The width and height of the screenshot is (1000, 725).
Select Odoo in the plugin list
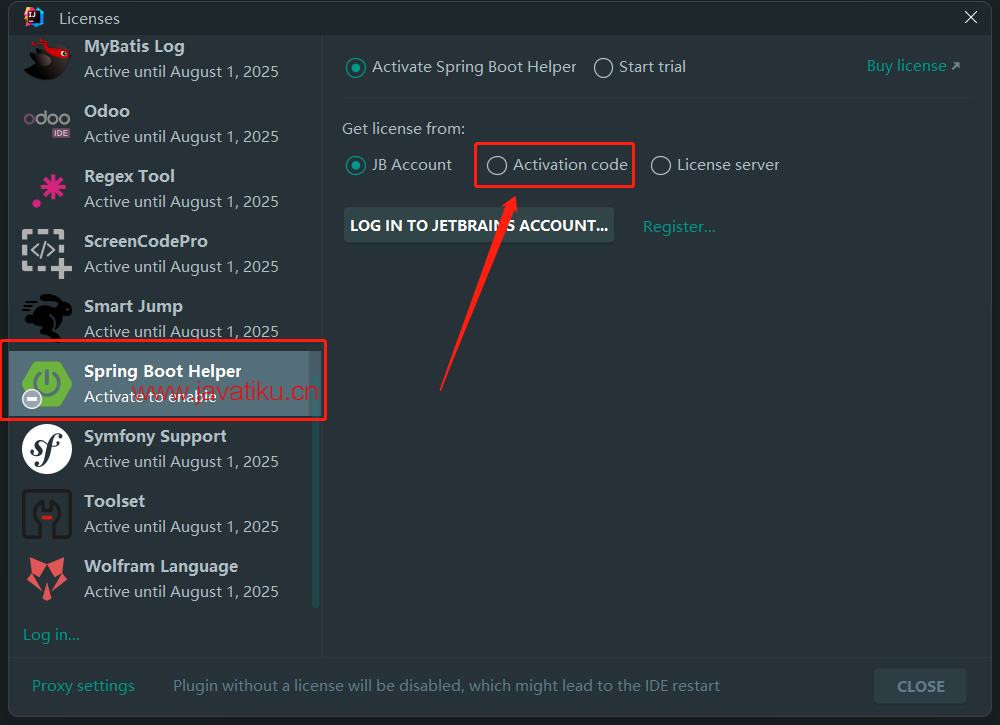click(159, 124)
